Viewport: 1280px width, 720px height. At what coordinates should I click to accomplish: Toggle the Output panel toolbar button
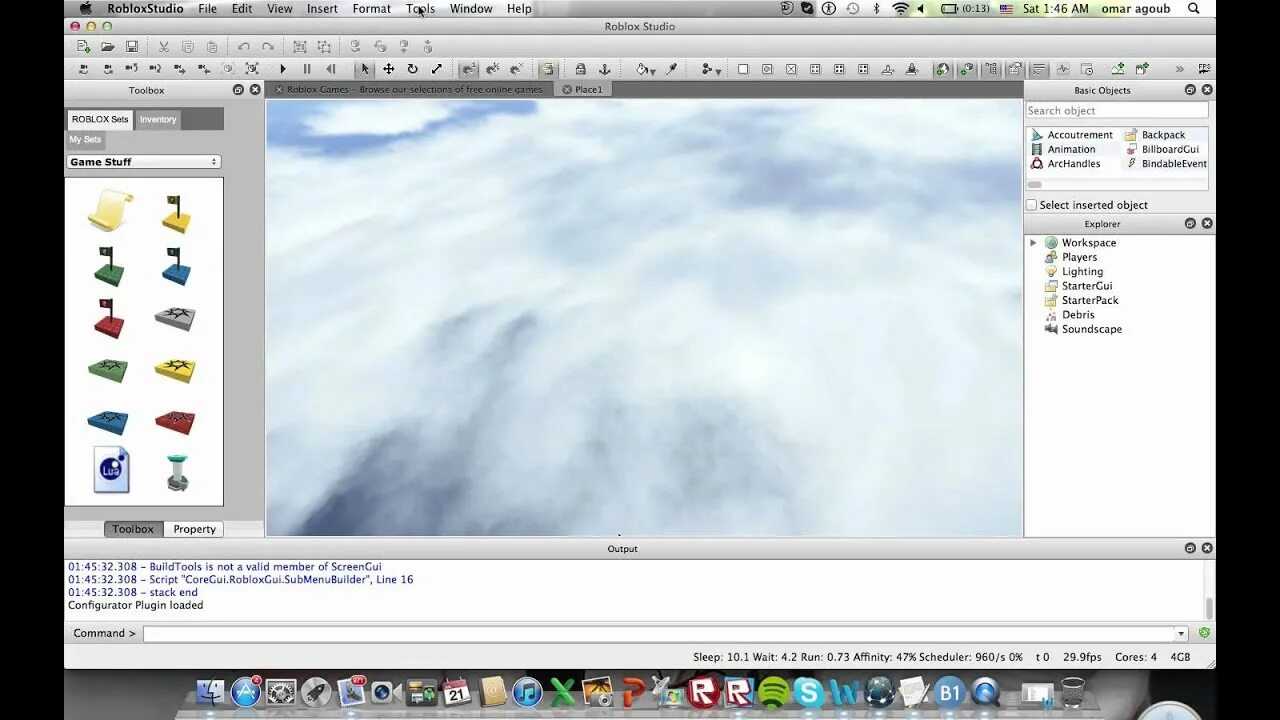coord(1039,69)
